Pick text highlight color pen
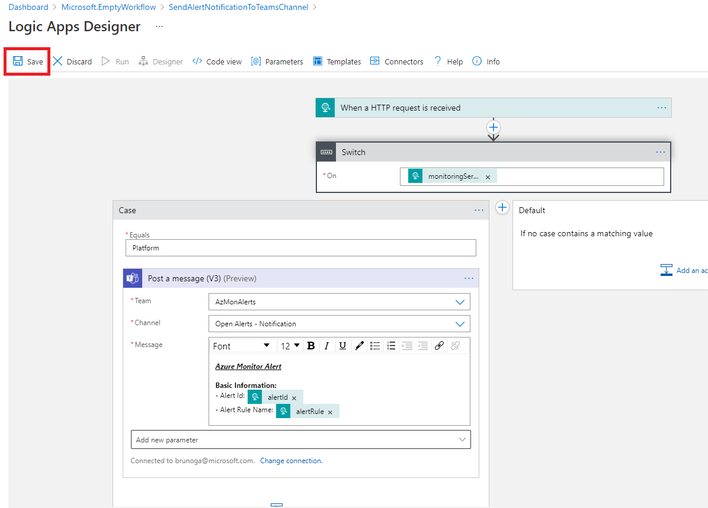The width and height of the screenshot is (708, 508). click(359, 346)
